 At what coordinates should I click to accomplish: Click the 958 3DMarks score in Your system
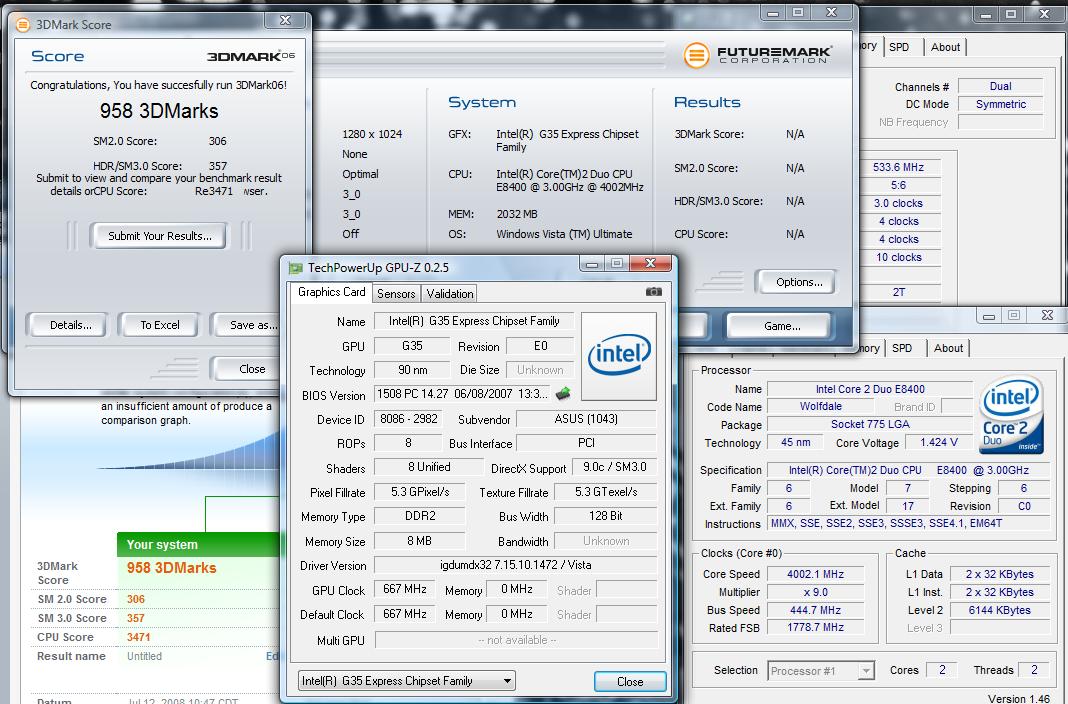pyautogui.click(x=171, y=568)
